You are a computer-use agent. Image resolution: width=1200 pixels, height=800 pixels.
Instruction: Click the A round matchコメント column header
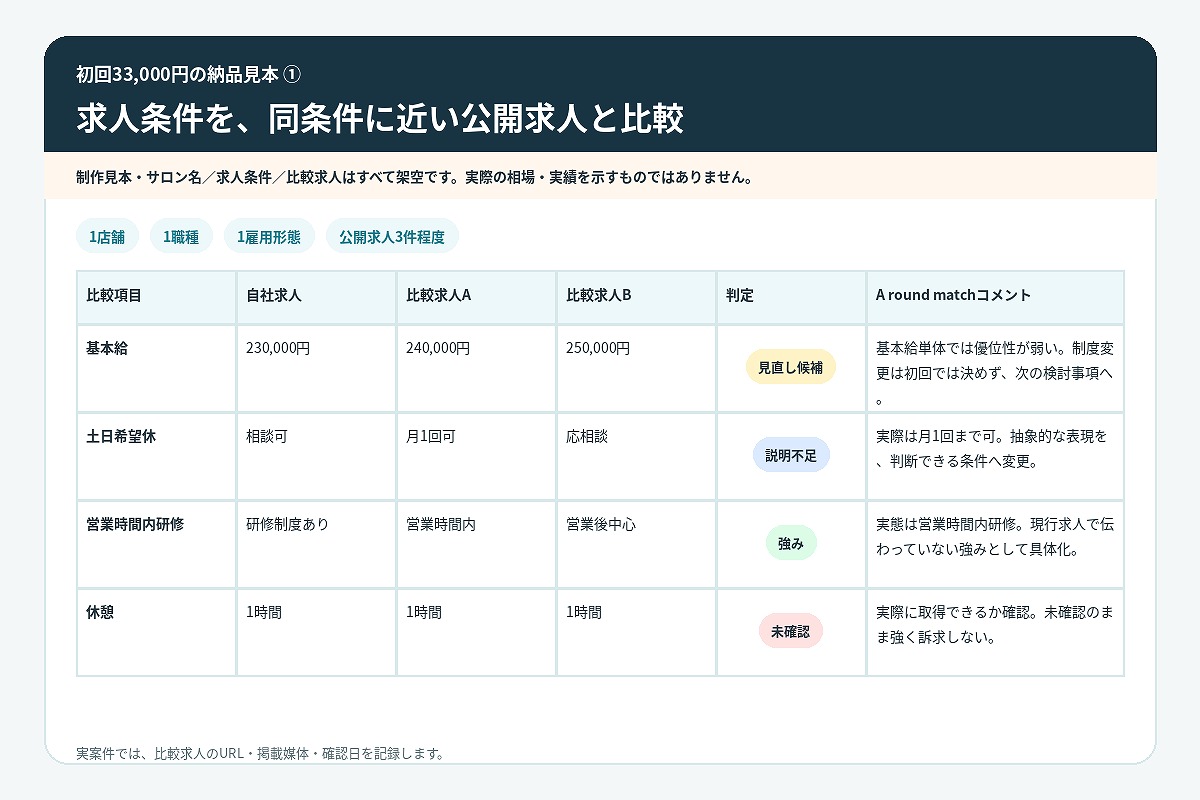995,296
